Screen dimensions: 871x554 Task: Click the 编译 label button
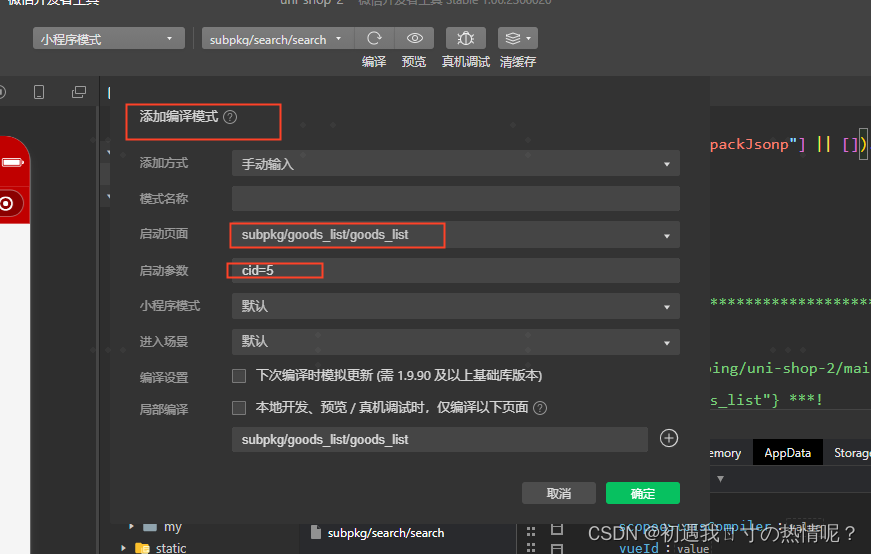(374, 62)
